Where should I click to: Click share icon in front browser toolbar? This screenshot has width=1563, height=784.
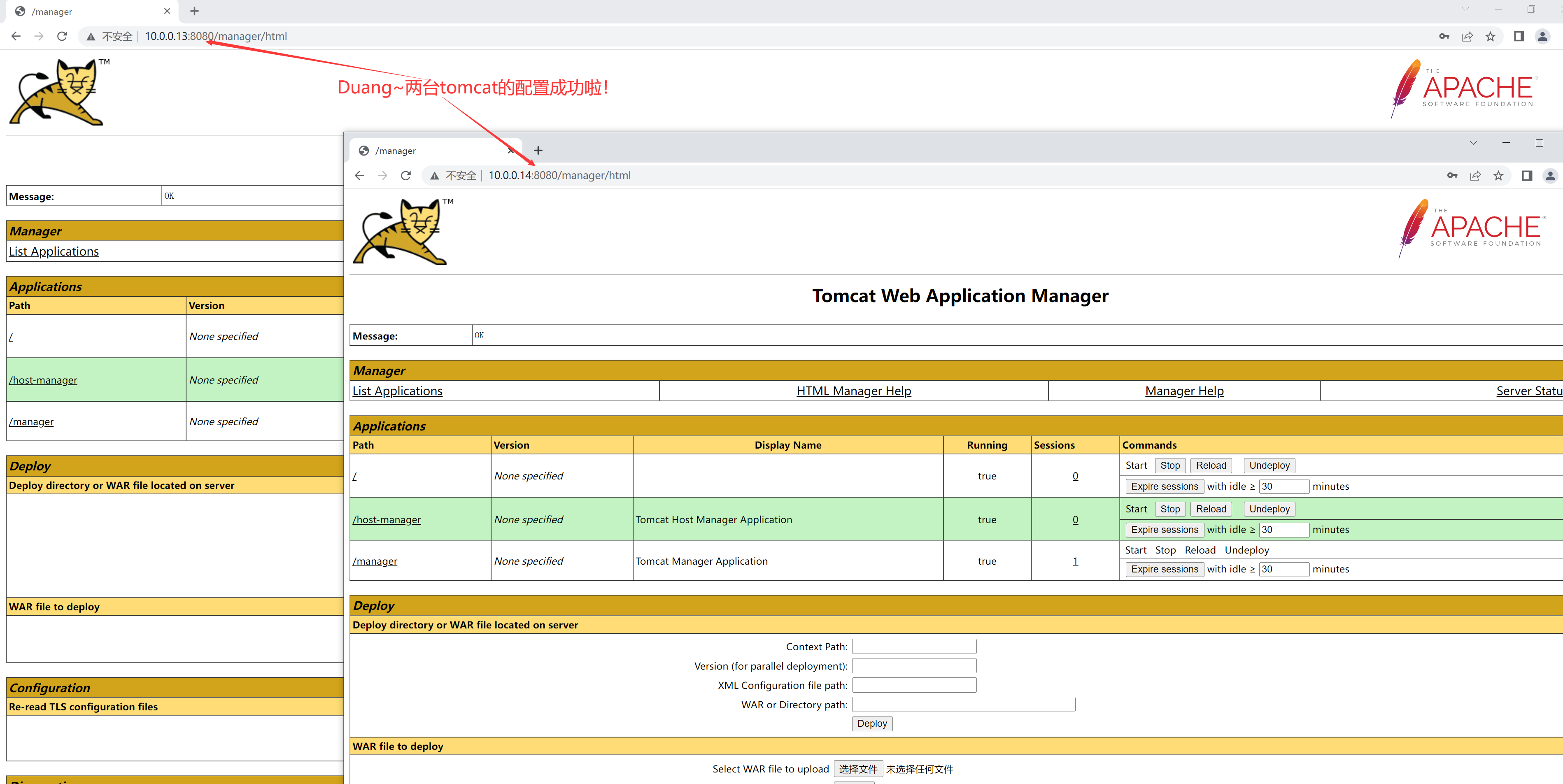point(1475,175)
